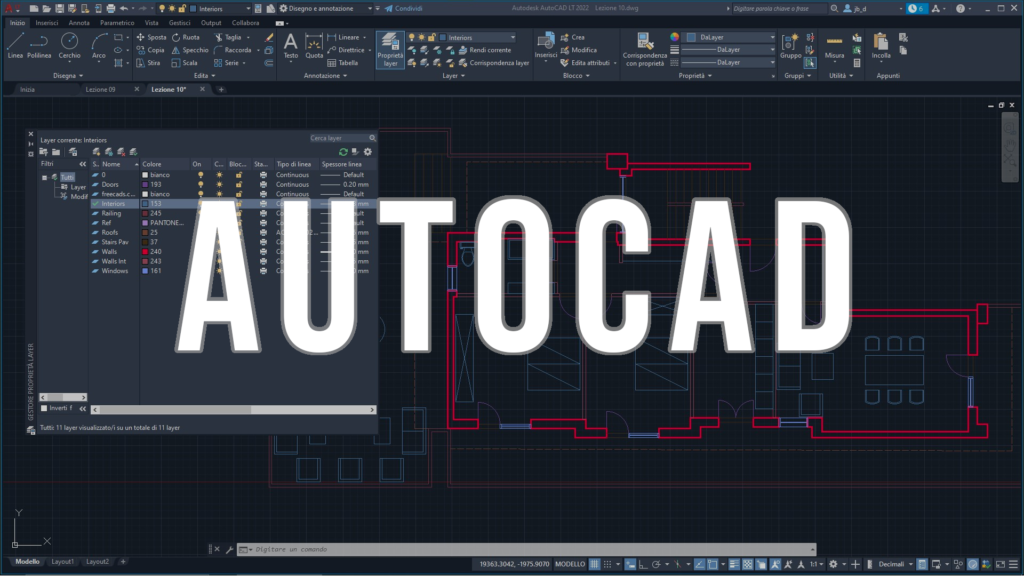Check the Inverti filtro checkbox

44,408
